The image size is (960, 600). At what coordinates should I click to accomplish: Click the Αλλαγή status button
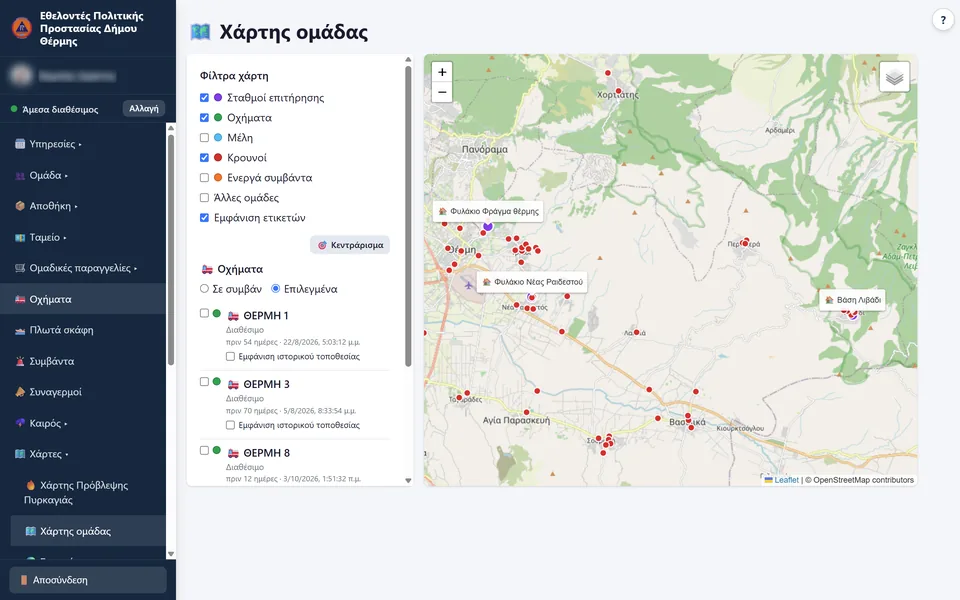pyautogui.click(x=144, y=108)
